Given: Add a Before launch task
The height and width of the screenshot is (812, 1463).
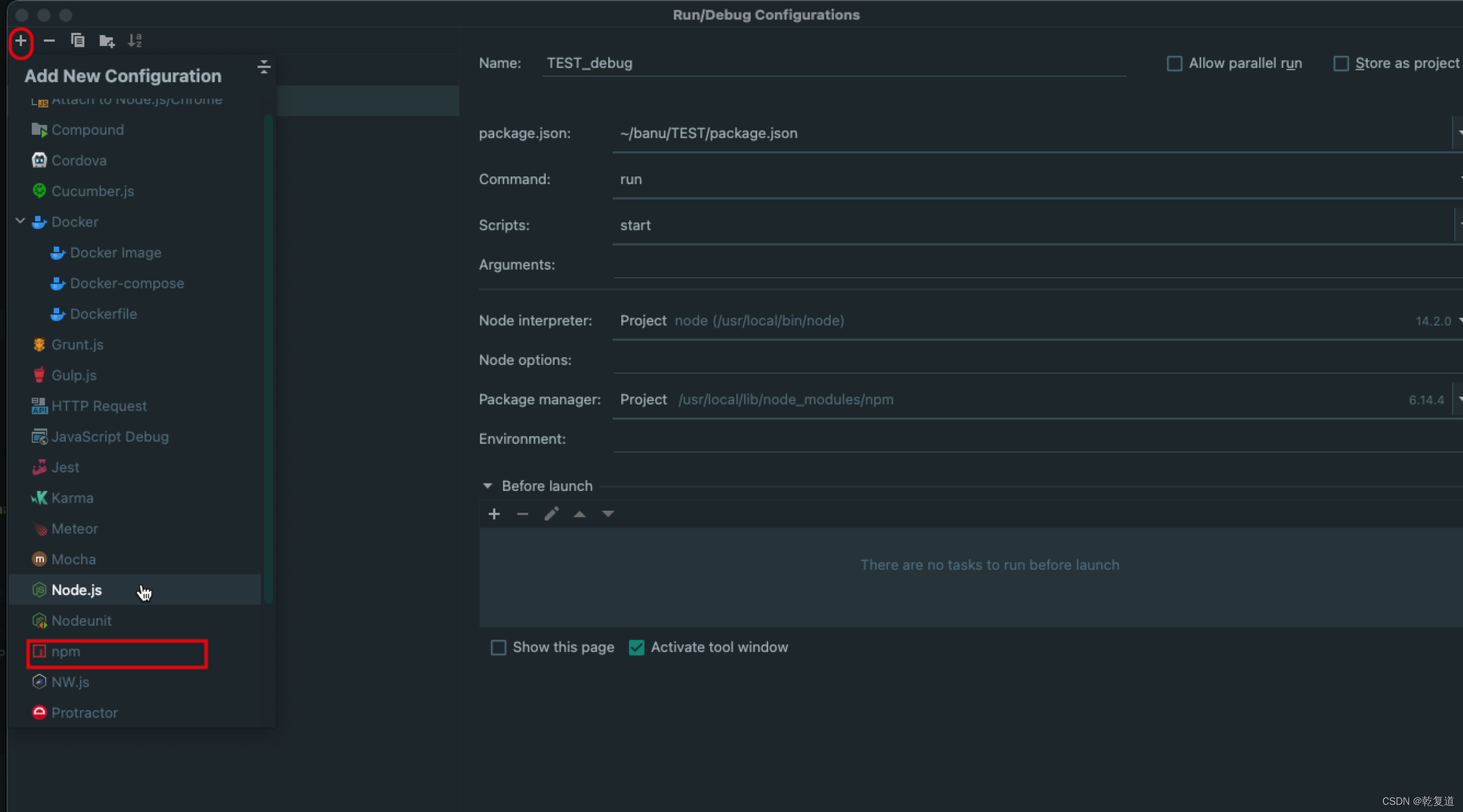Looking at the screenshot, I should click(494, 514).
